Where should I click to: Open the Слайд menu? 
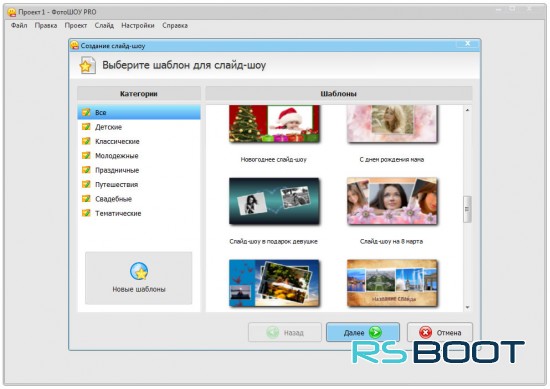(x=104, y=26)
